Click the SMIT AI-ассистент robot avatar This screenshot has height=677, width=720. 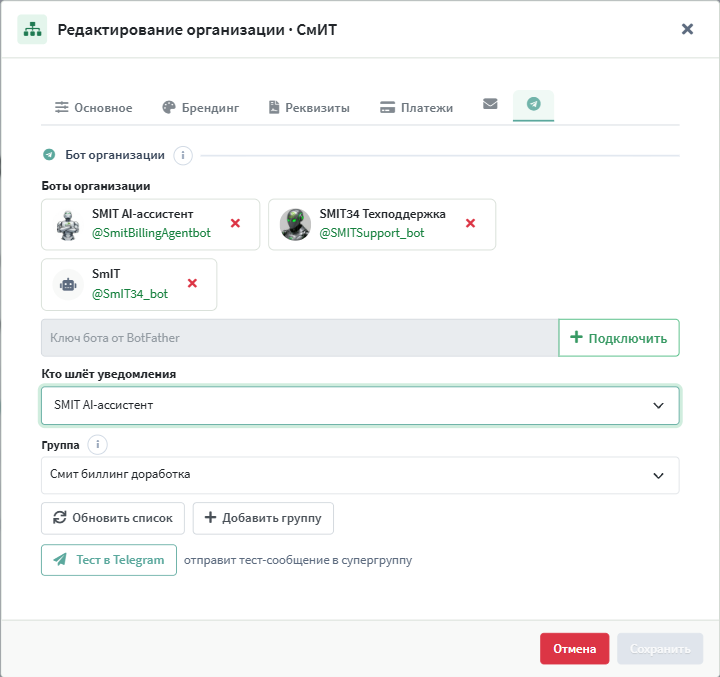[x=68, y=225]
